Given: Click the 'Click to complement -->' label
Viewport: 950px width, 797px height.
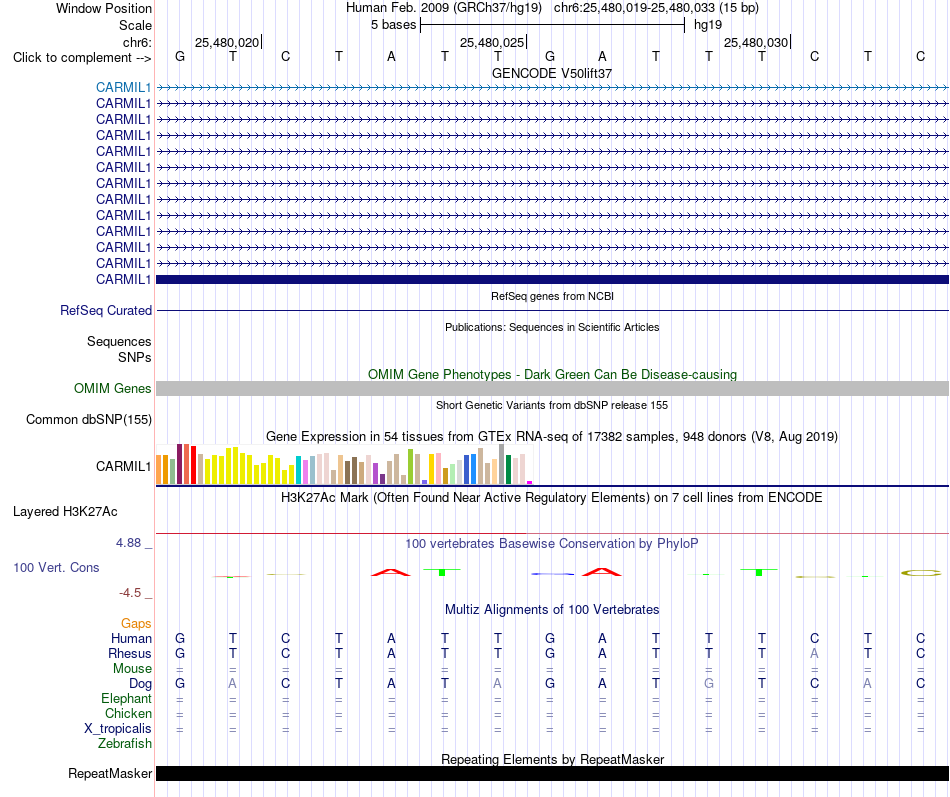Looking at the screenshot, I should click(82, 58).
